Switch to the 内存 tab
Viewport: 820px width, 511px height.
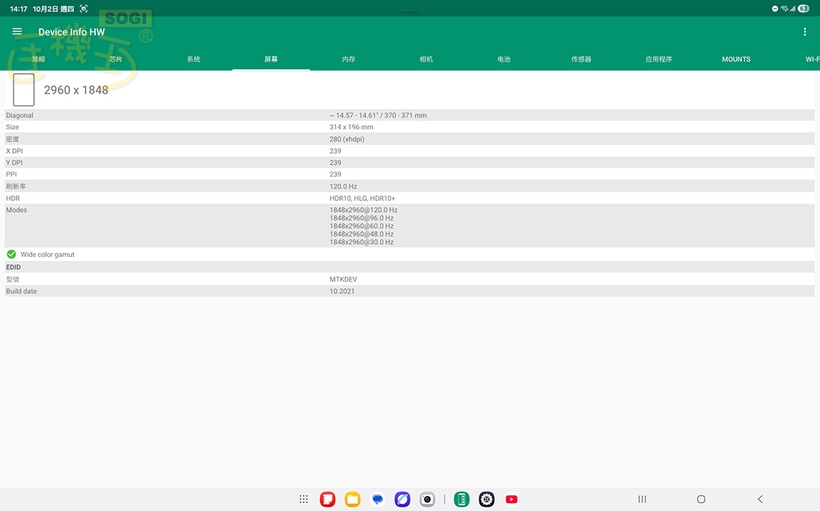[x=348, y=59]
